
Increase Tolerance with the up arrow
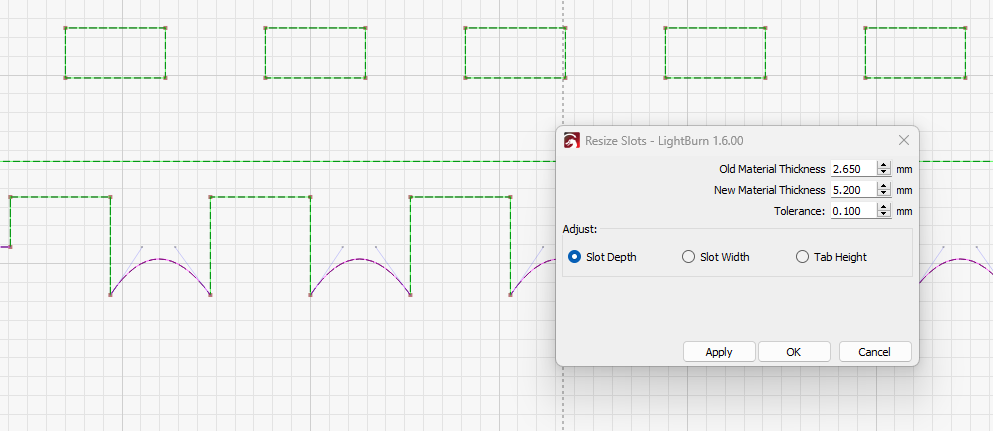[x=884, y=207]
